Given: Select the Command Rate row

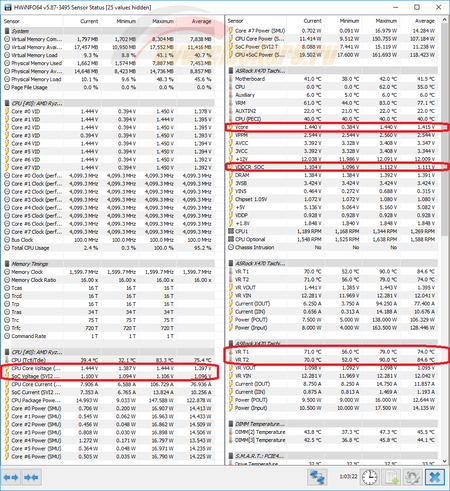Looking at the screenshot, I should click(x=109, y=336).
